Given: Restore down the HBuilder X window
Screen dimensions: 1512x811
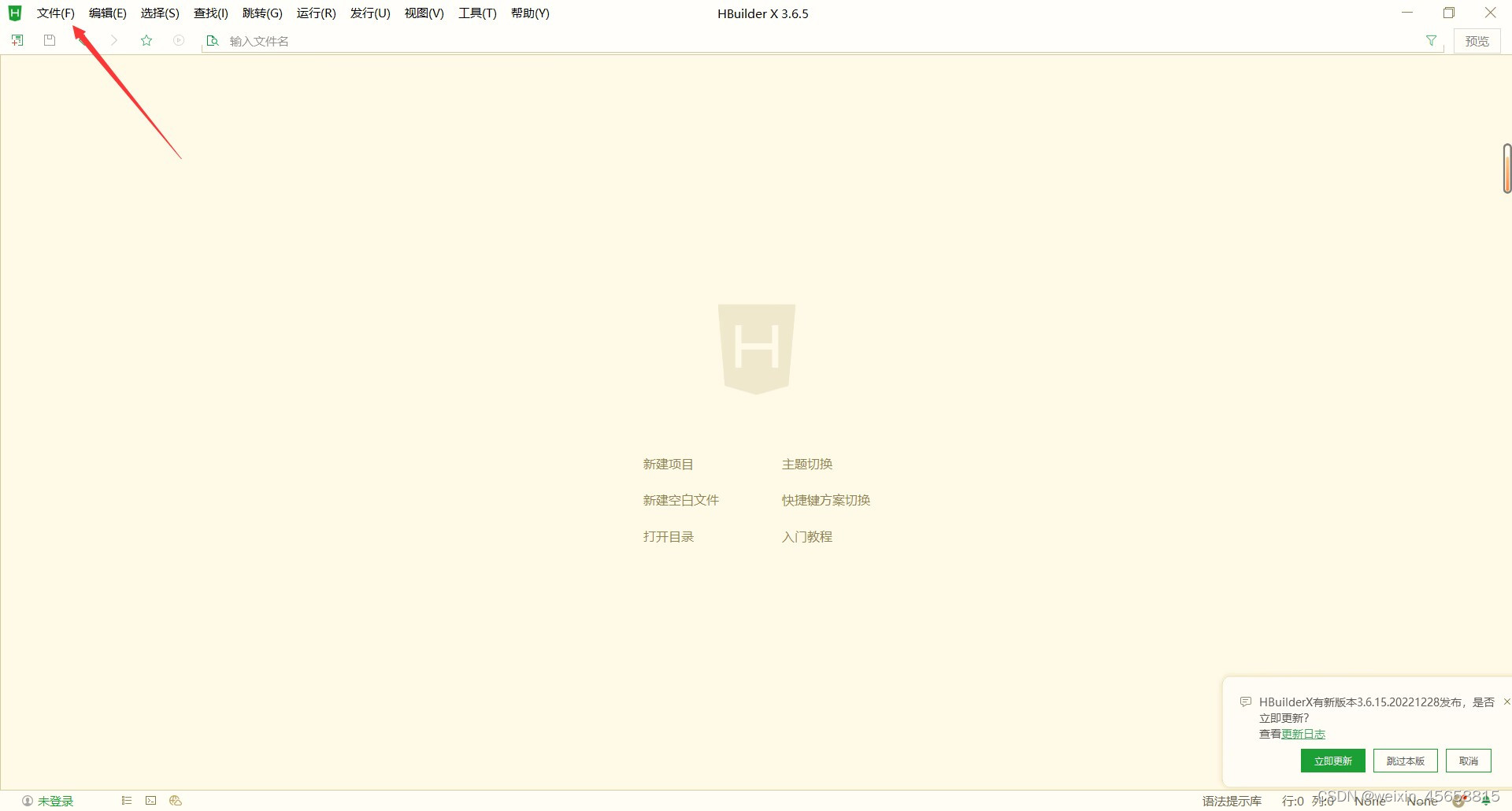Looking at the screenshot, I should click(x=1449, y=13).
